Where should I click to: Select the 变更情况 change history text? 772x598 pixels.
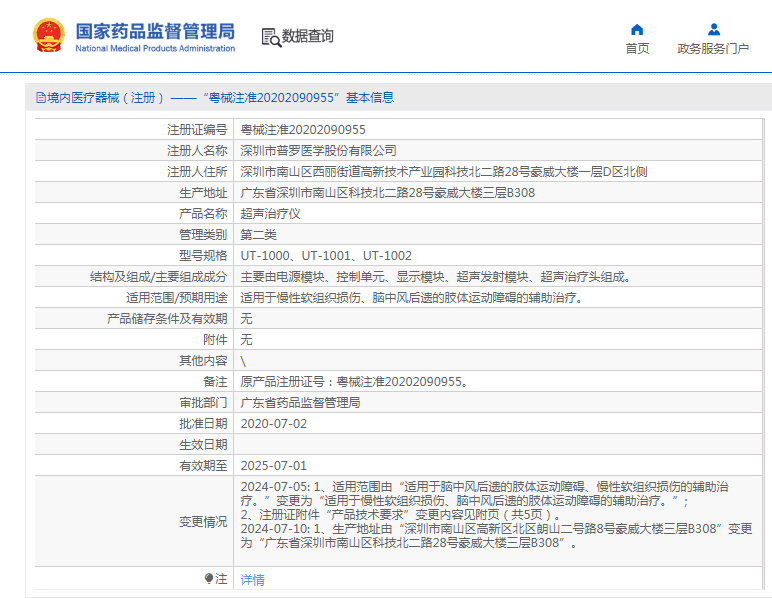click(496, 515)
